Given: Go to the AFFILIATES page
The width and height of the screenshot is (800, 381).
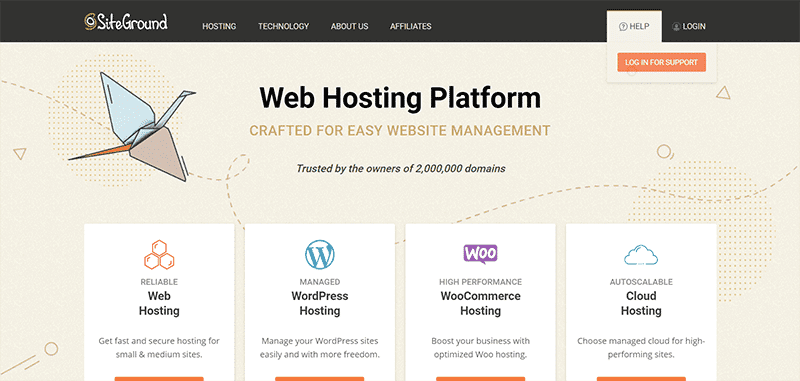Looking at the screenshot, I should coord(411,27).
